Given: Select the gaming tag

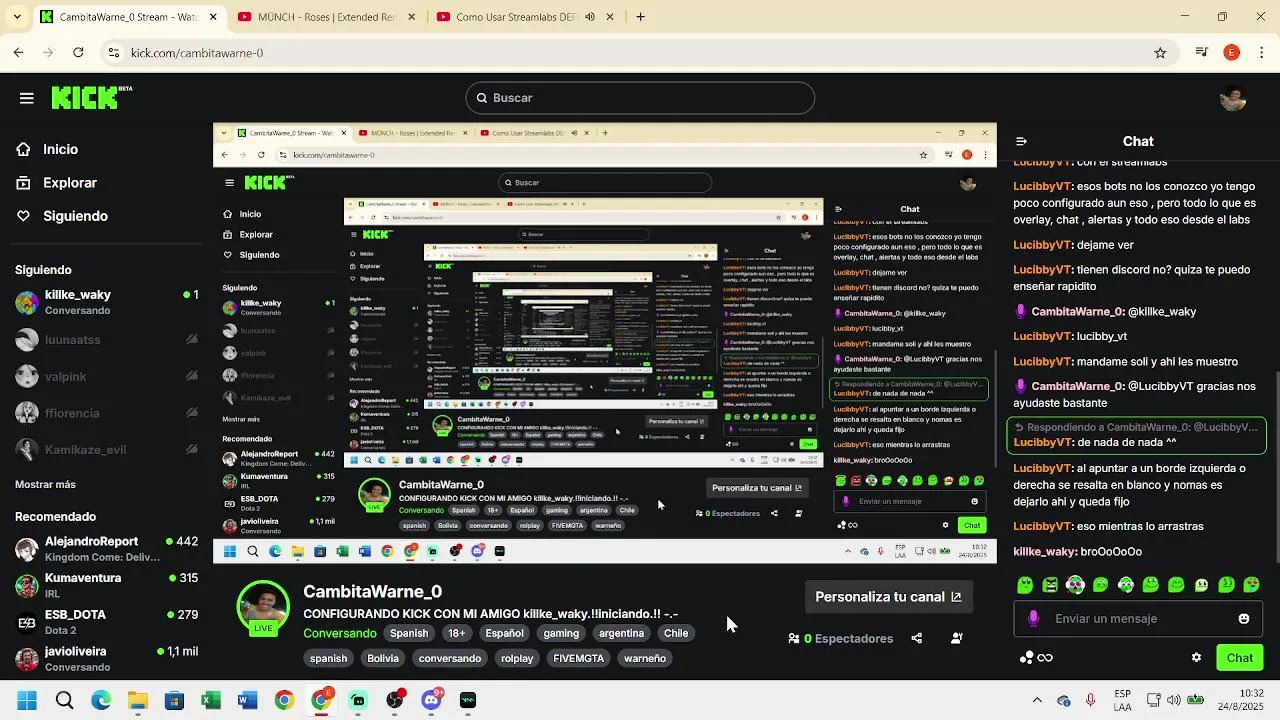Looking at the screenshot, I should (x=561, y=633).
